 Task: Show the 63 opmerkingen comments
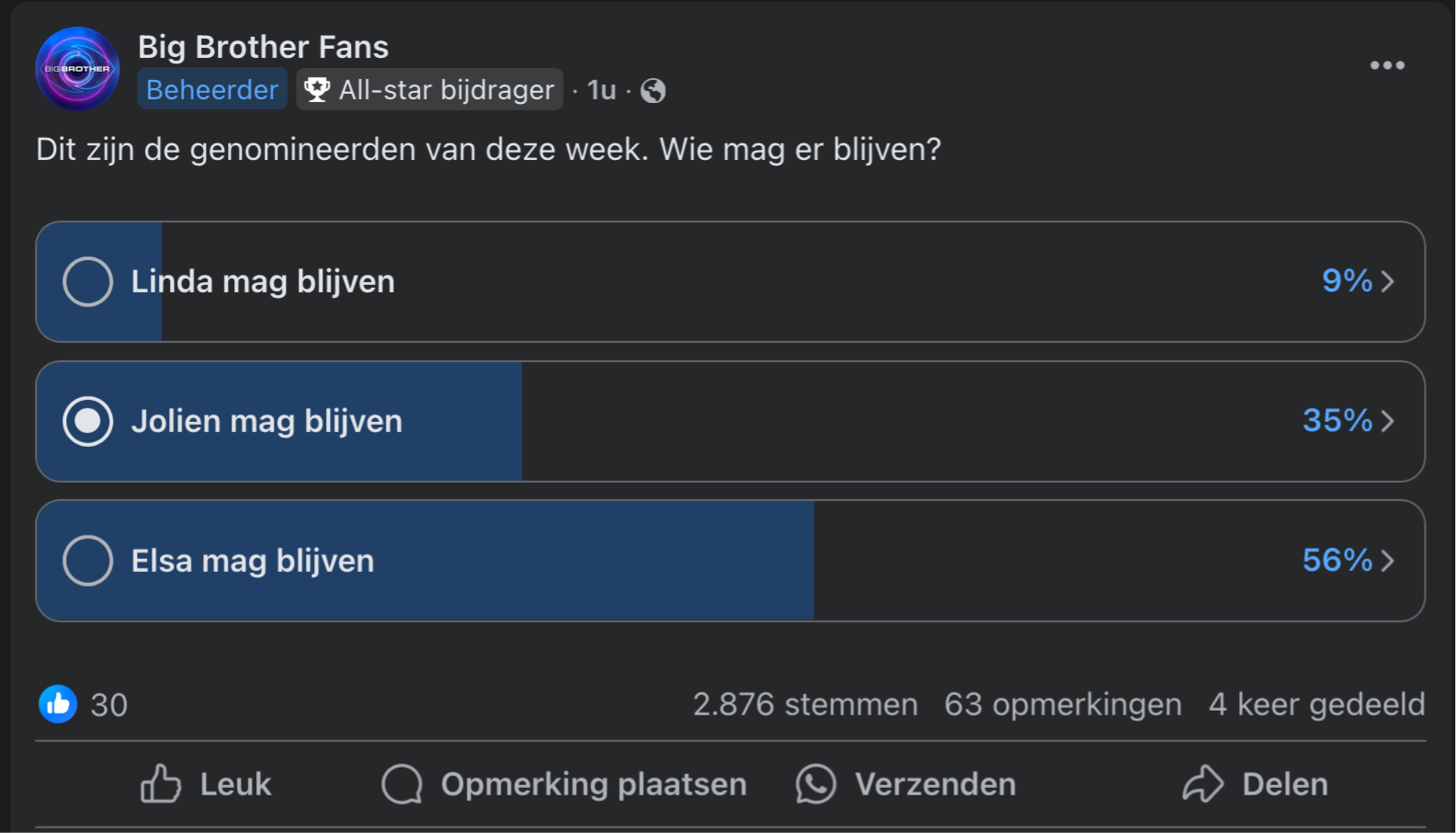coord(1063,704)
